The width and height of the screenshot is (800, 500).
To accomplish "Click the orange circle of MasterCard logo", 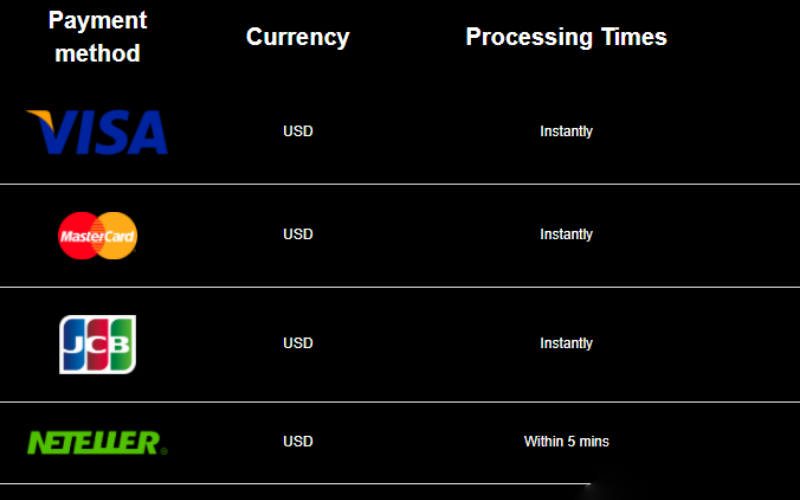I will (121, 236).
